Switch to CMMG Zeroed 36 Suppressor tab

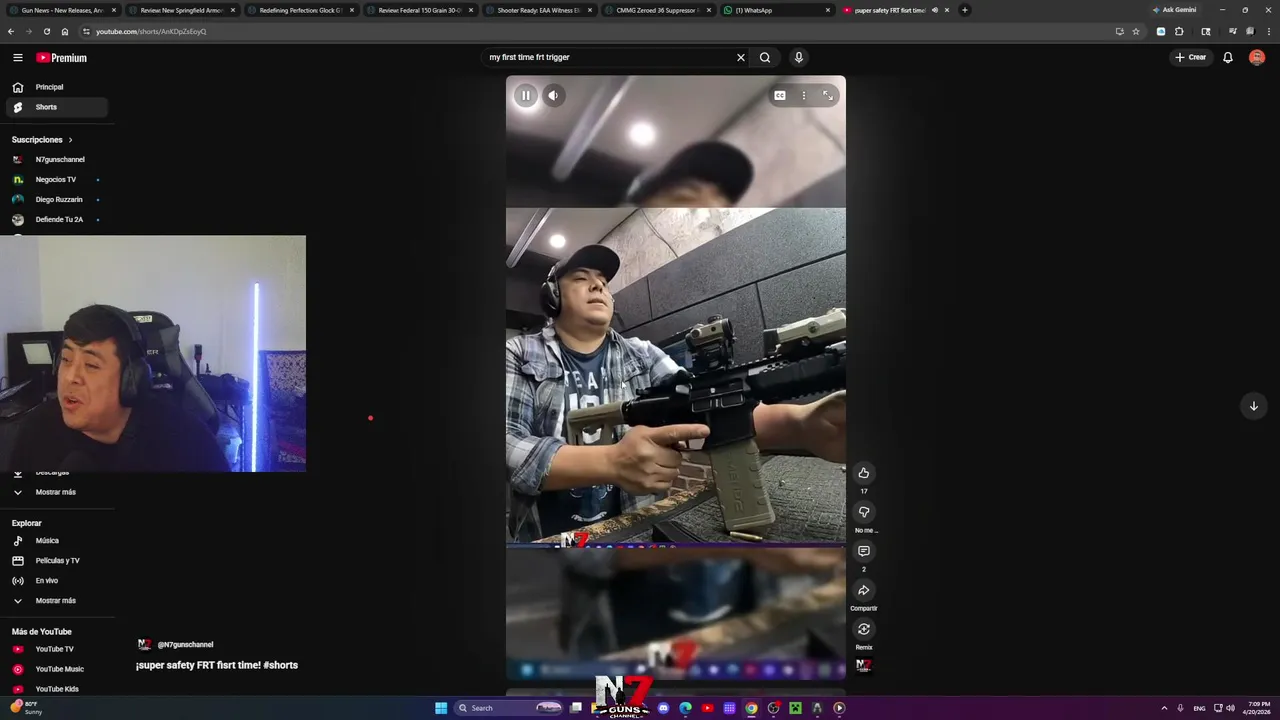click(x=657, y=10)
